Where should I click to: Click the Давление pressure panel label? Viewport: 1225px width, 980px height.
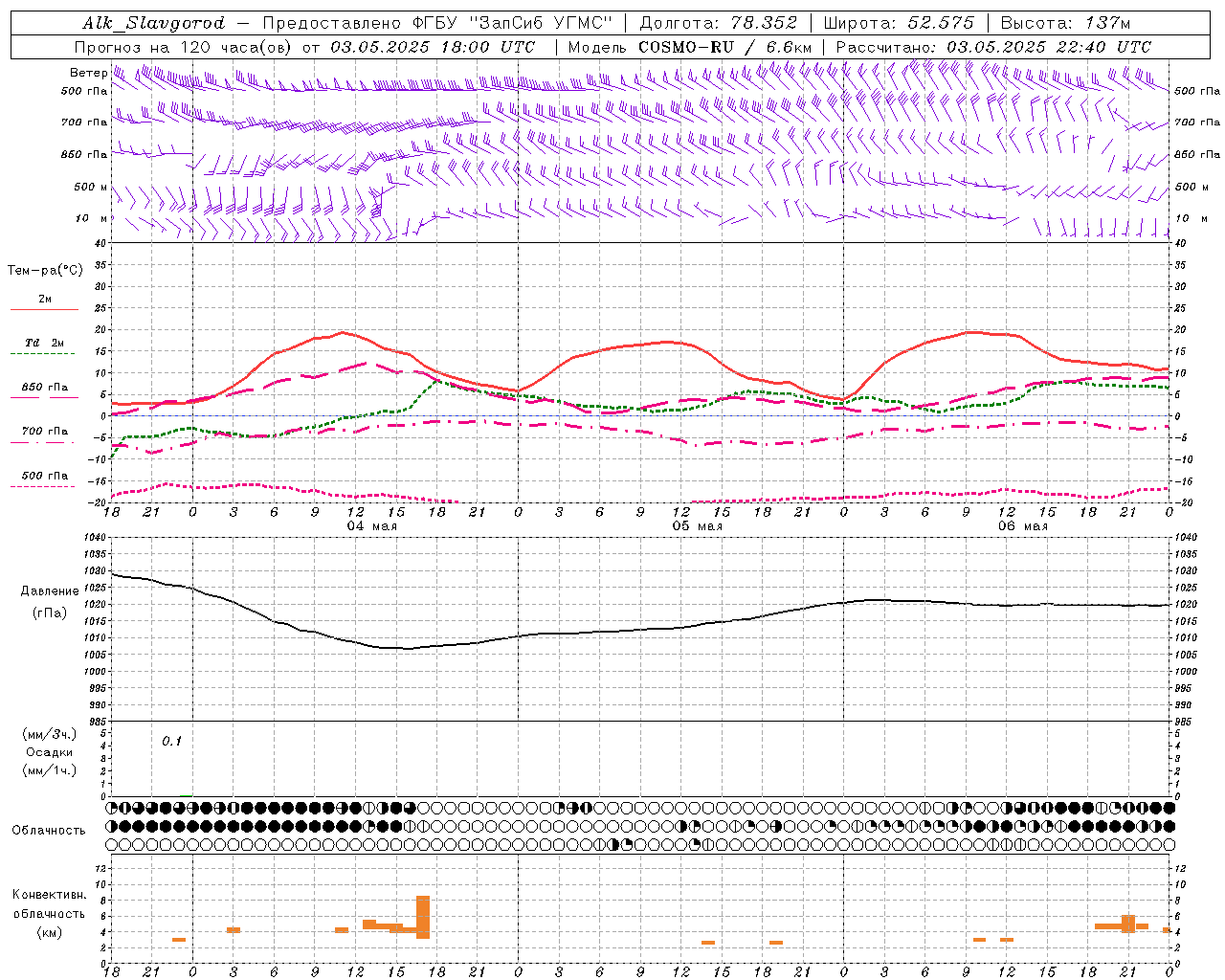coord(50,591)
